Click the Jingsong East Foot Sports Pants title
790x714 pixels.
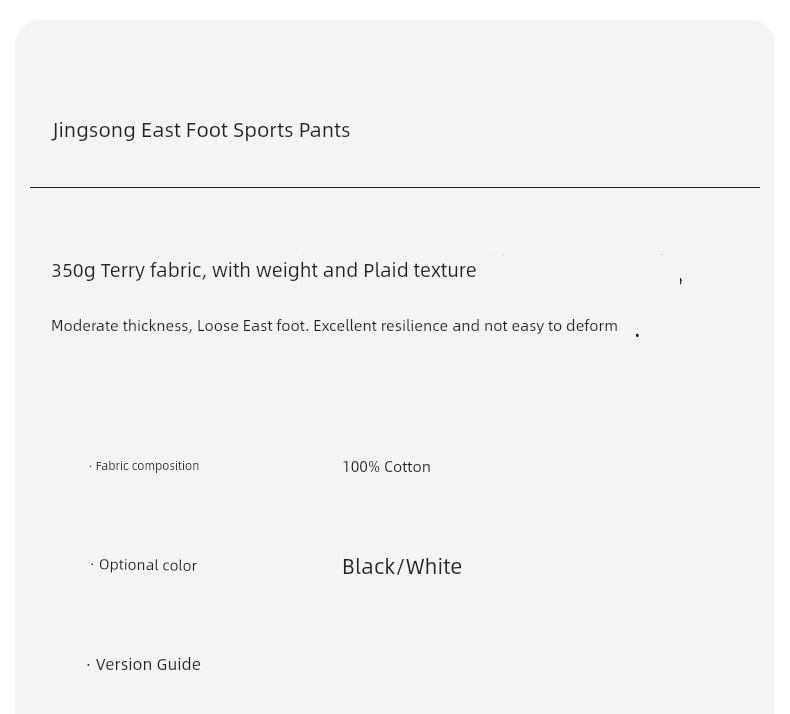coord(201,131)
